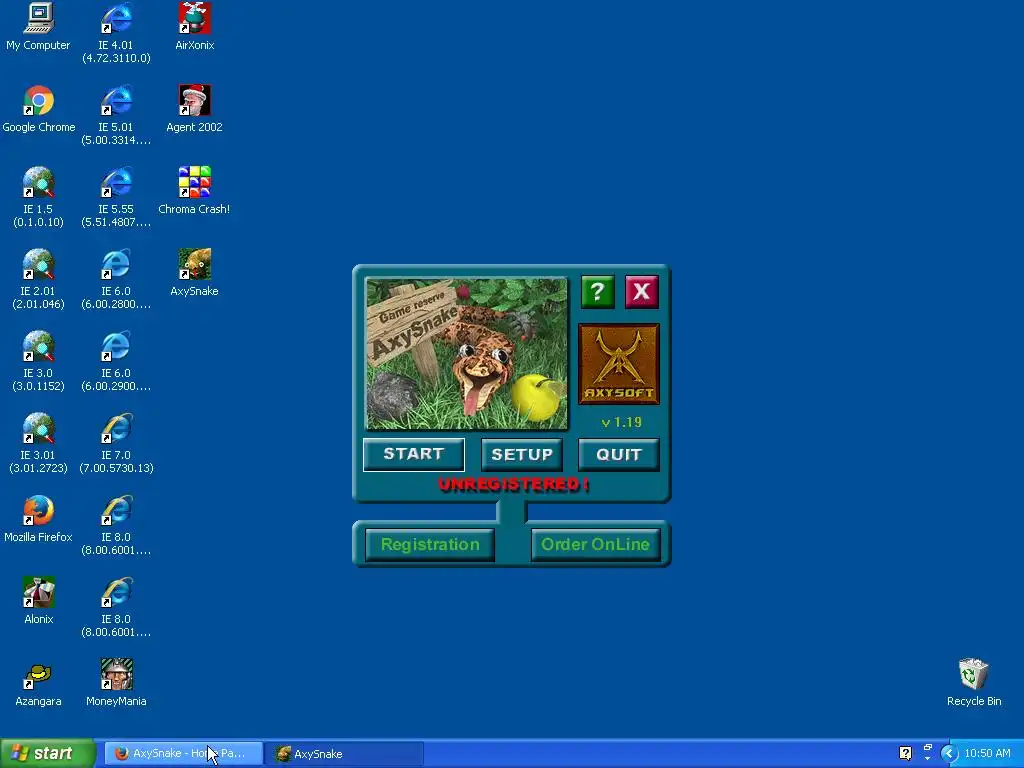Click the help question mark tray icon
Screen dimensions: 1024x768
click(x=905, y=754)
